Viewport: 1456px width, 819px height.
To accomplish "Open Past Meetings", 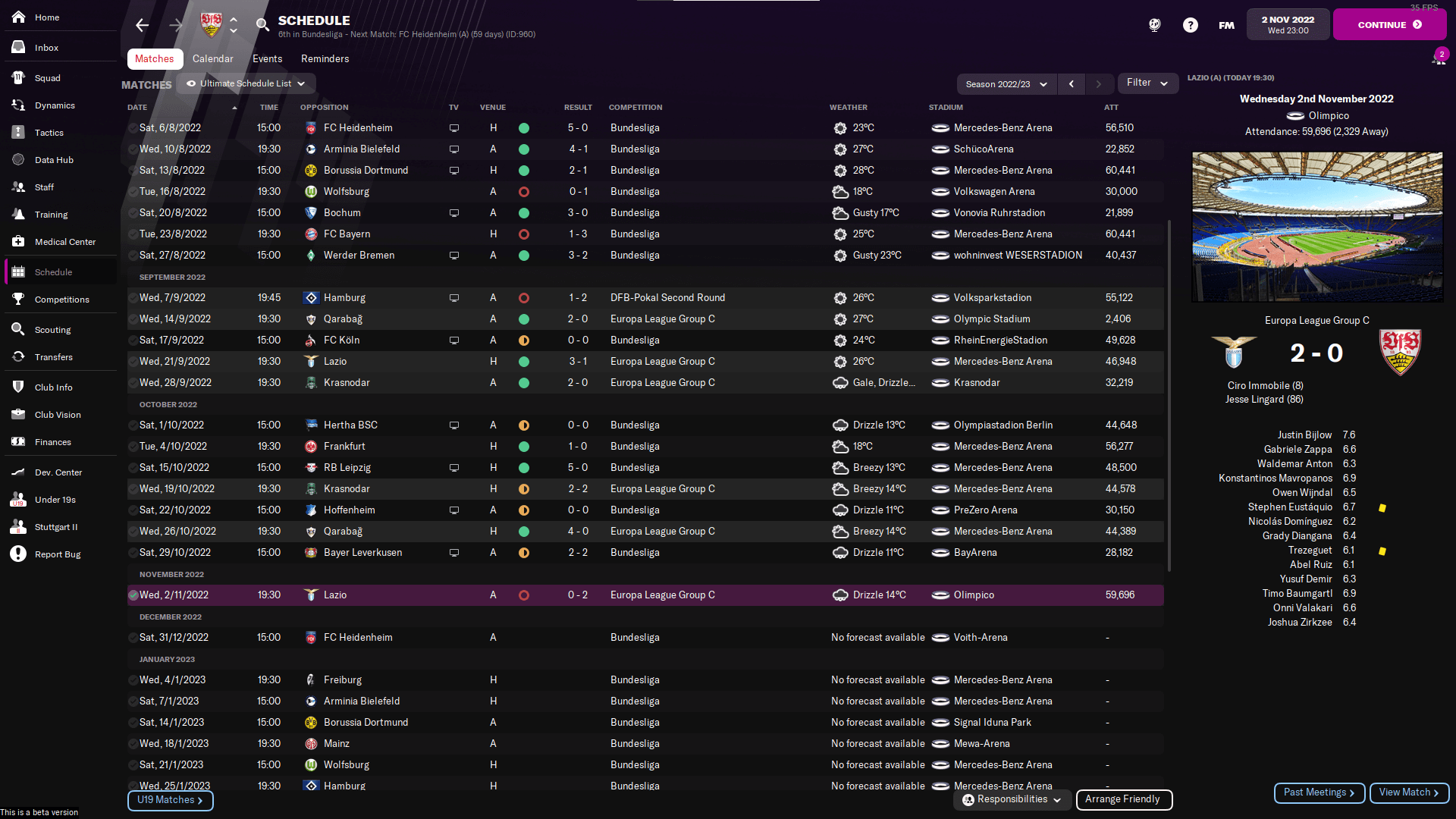I will coord(1319,792).
